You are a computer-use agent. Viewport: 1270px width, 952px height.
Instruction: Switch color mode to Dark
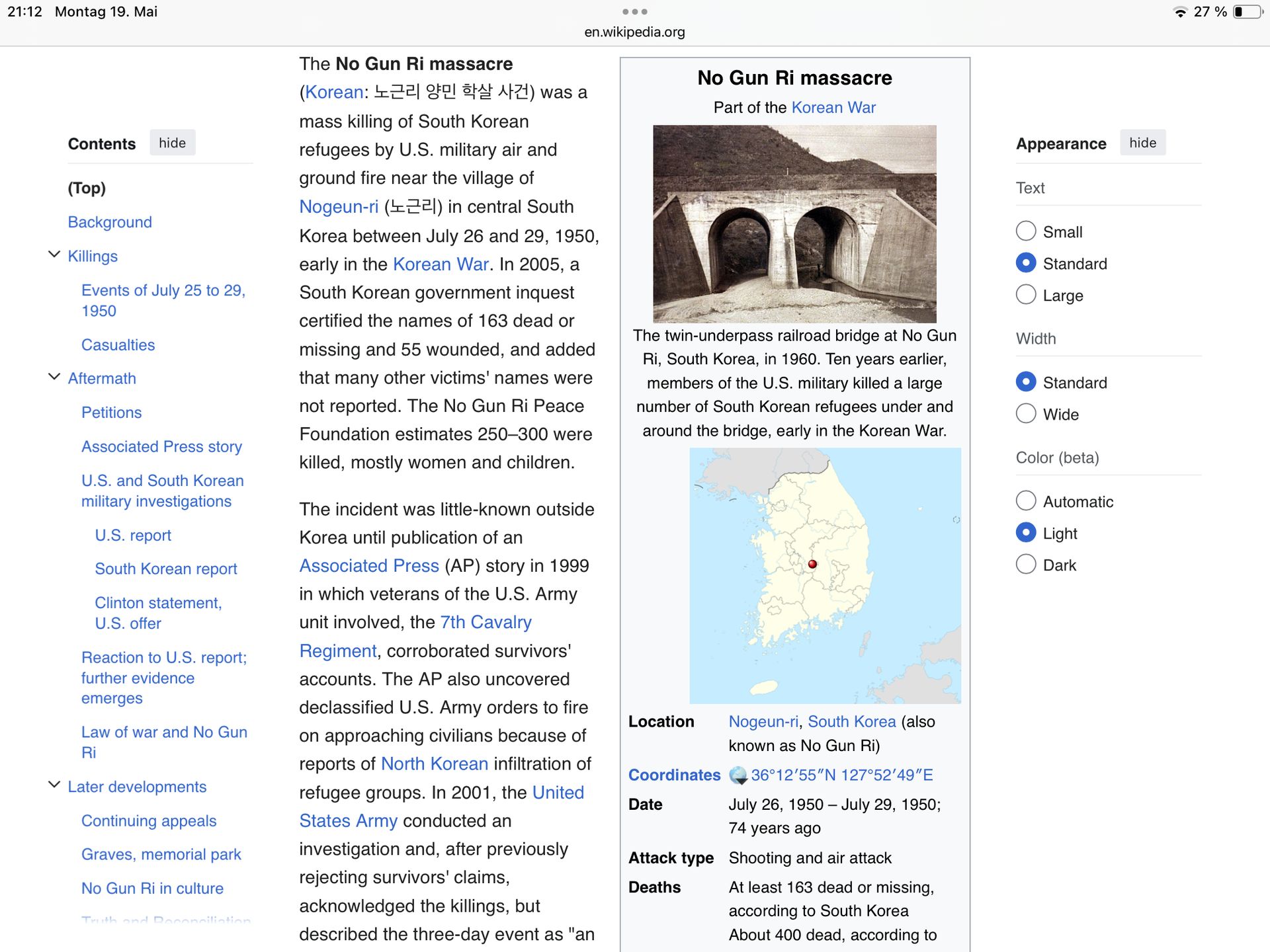tap(1026, 565)
